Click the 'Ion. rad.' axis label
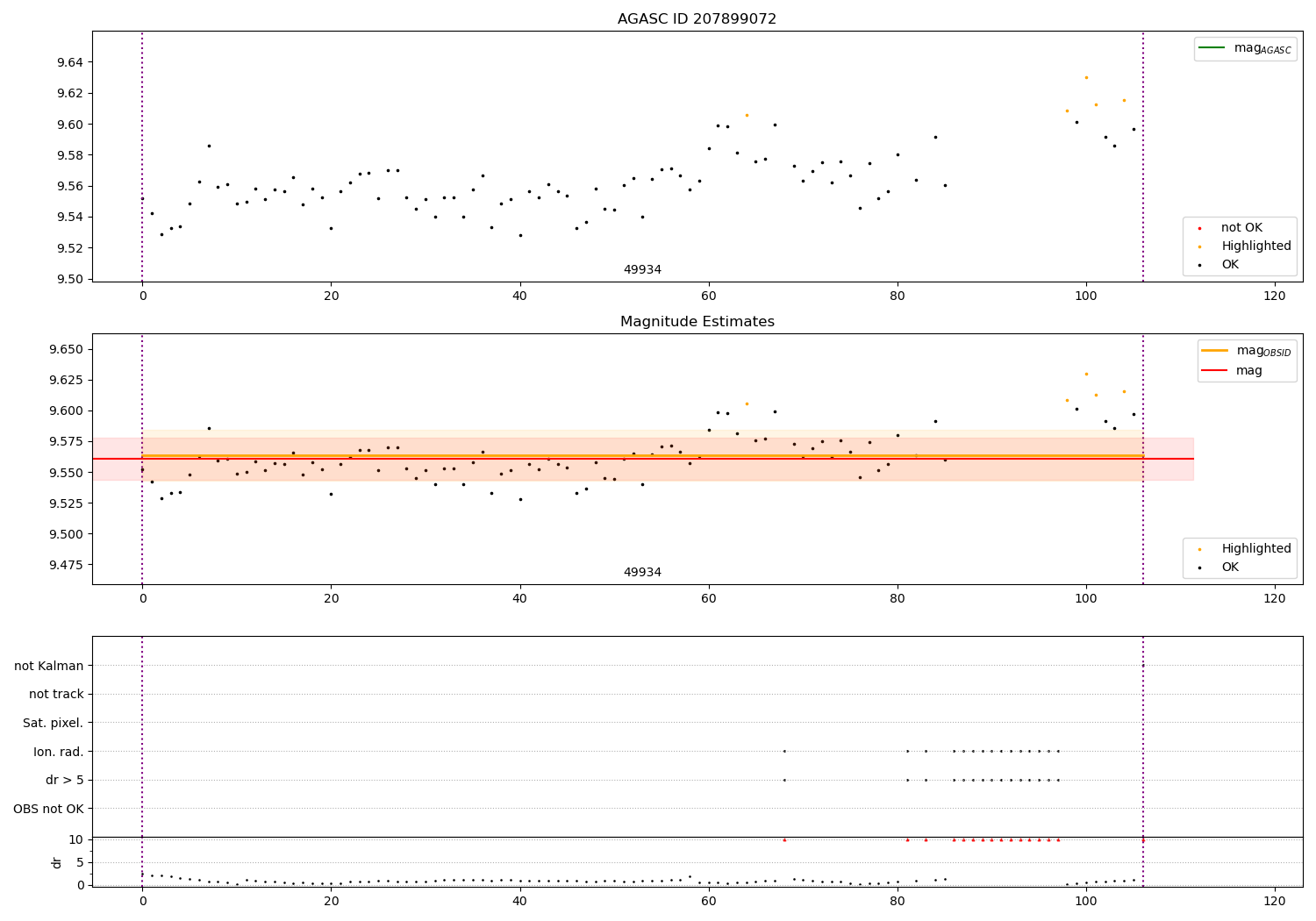Viewport: 1316px width, 921px height. point(59,752)
